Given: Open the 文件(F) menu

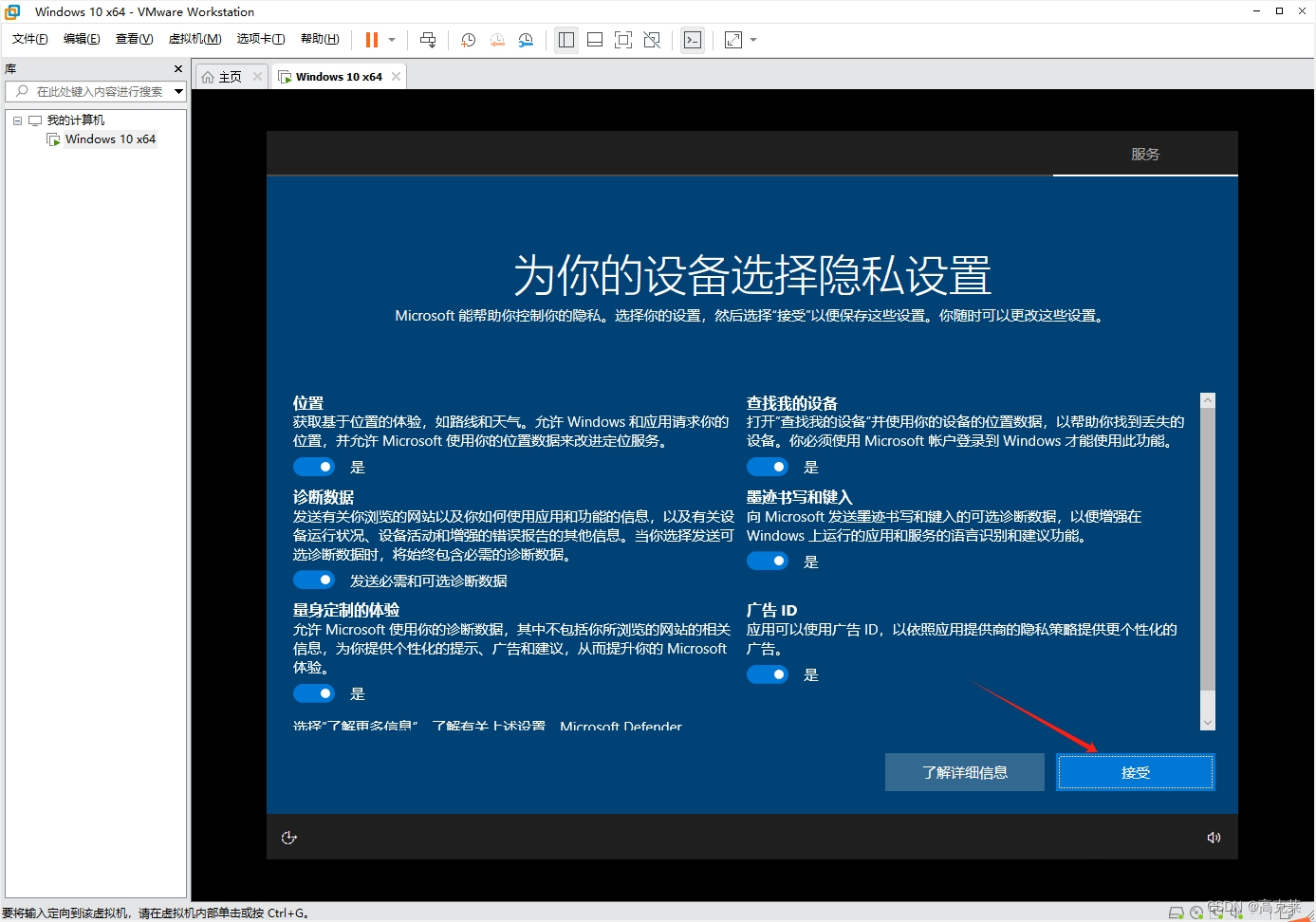Looking at the screenshot, I should [29, 39].
